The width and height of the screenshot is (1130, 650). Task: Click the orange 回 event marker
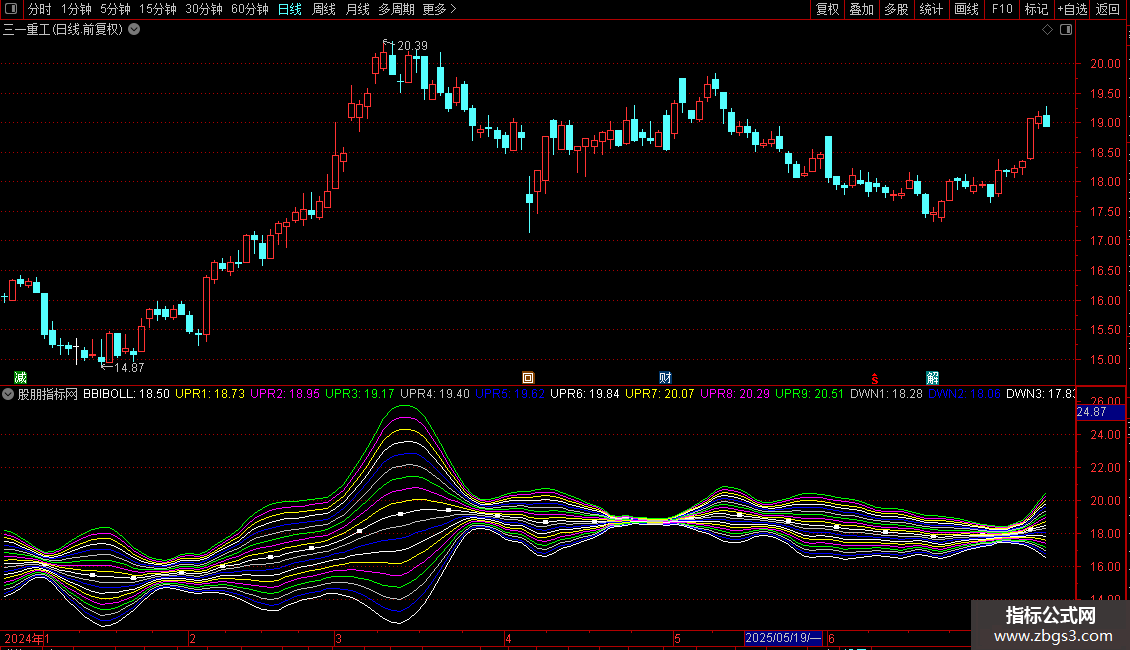(528, 378)
